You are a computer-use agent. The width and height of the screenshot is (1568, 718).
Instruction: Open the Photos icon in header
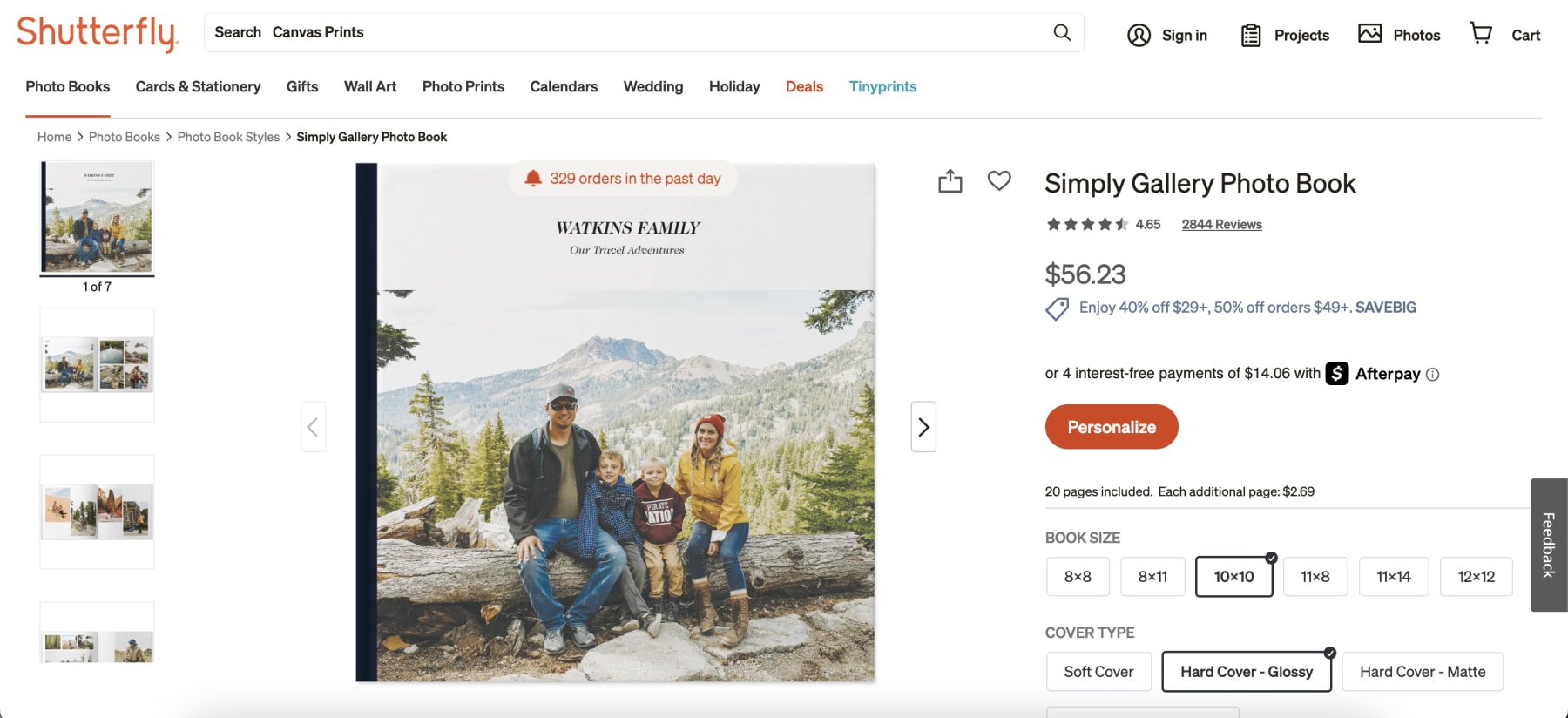tap(1369, 34)
